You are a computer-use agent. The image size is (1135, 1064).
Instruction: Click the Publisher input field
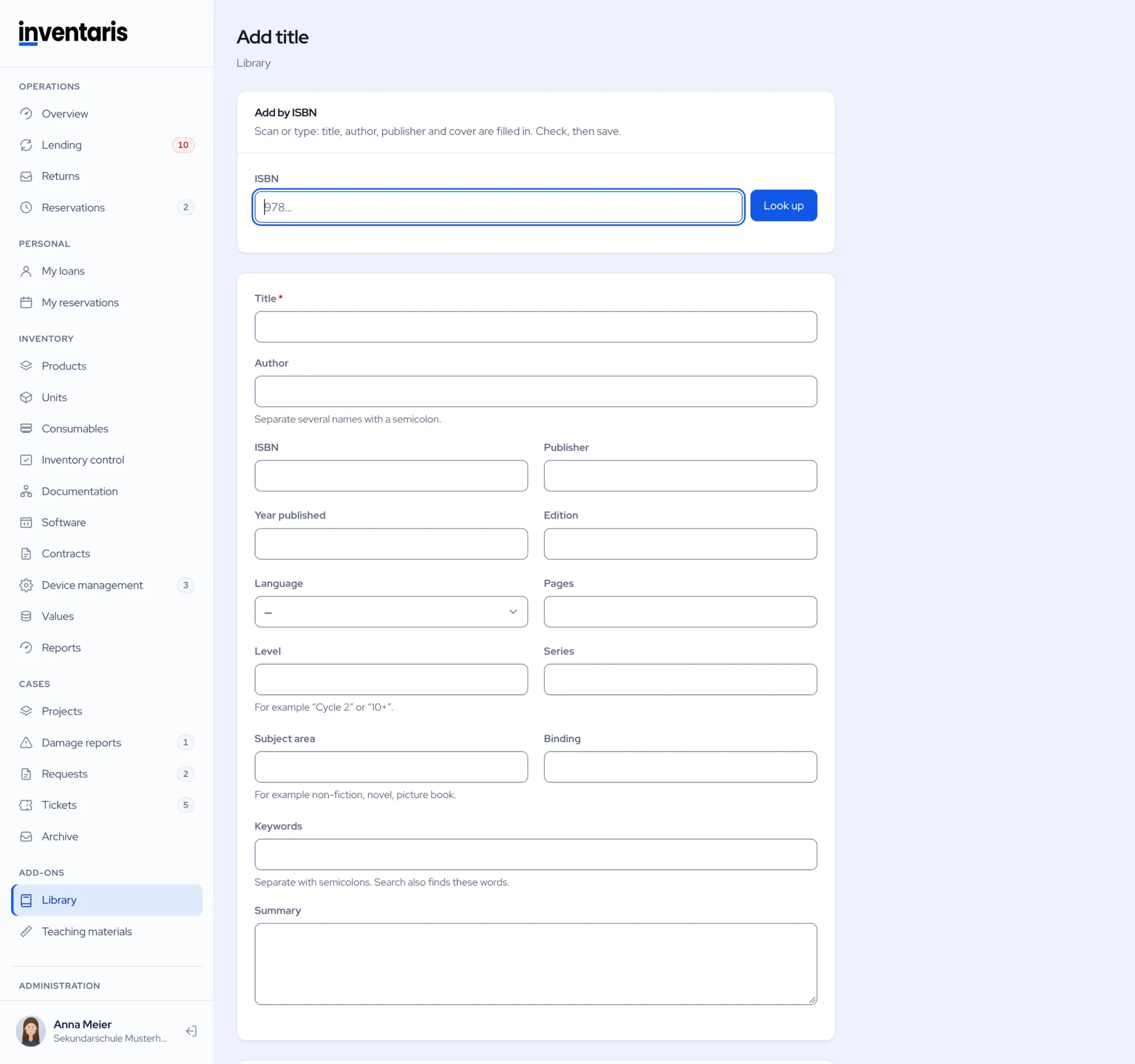coord(680,476)
